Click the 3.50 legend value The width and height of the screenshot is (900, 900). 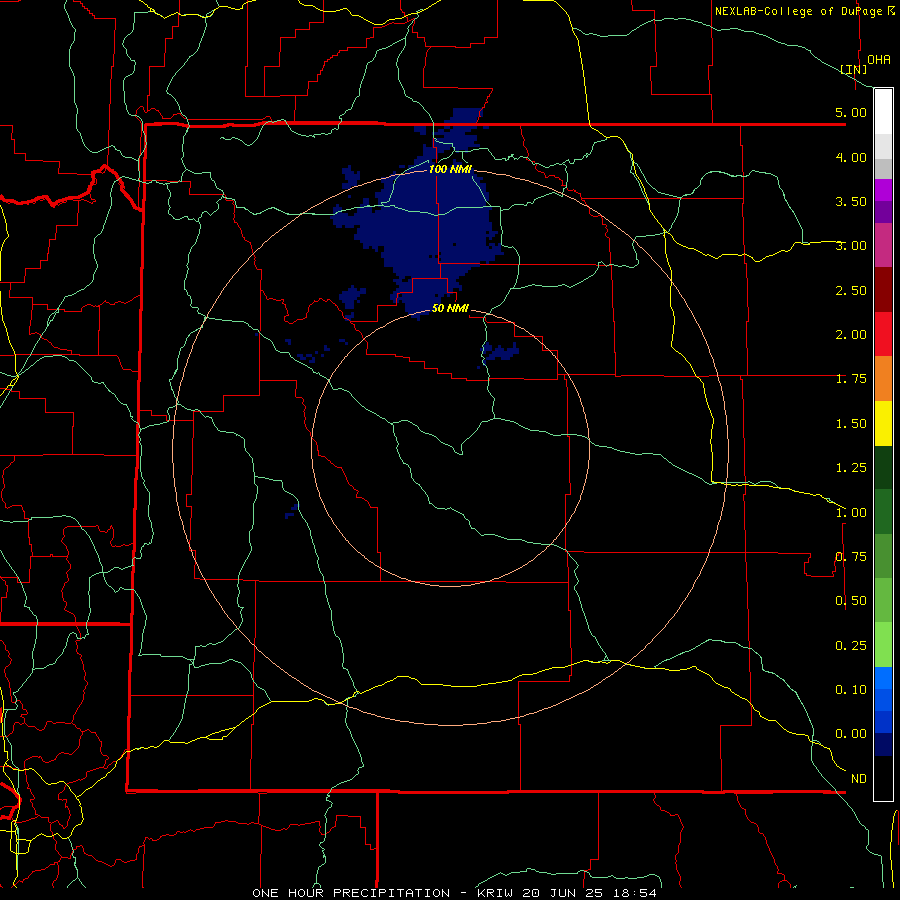(x=851, y=201)
